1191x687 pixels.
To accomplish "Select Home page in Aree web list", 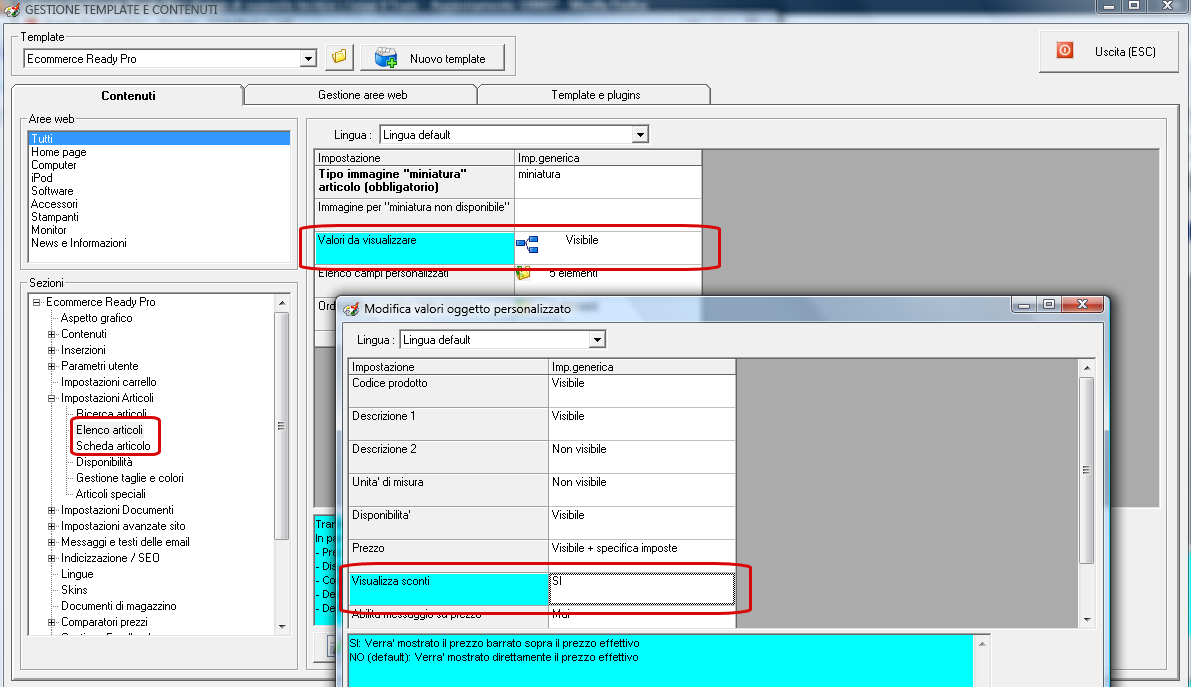I will (x=58, y=152).
